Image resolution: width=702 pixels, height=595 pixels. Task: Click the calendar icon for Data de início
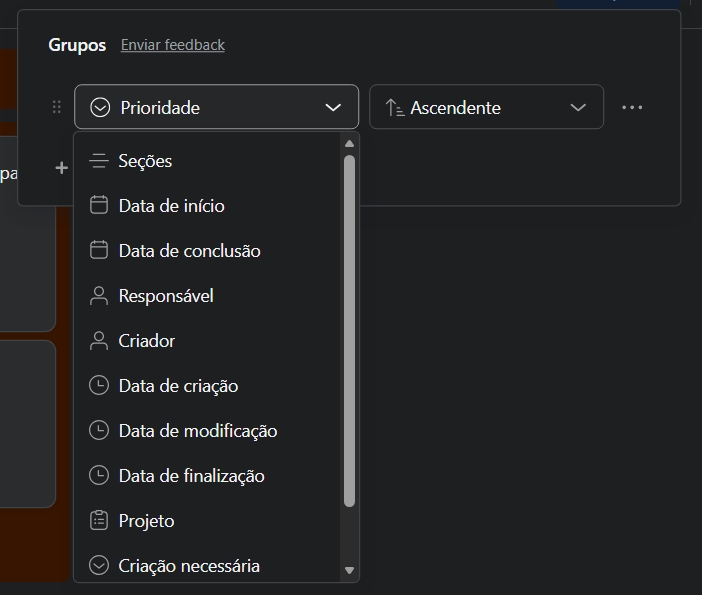click(x=99, y=205)
